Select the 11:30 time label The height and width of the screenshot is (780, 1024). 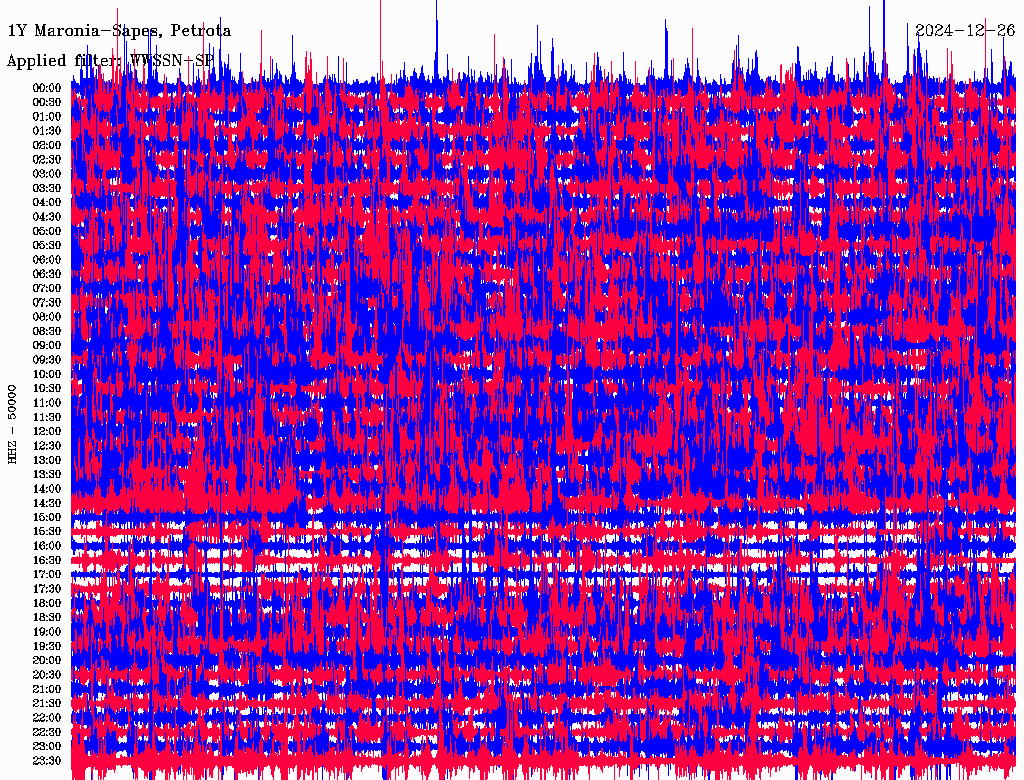[x=47, y=417]
